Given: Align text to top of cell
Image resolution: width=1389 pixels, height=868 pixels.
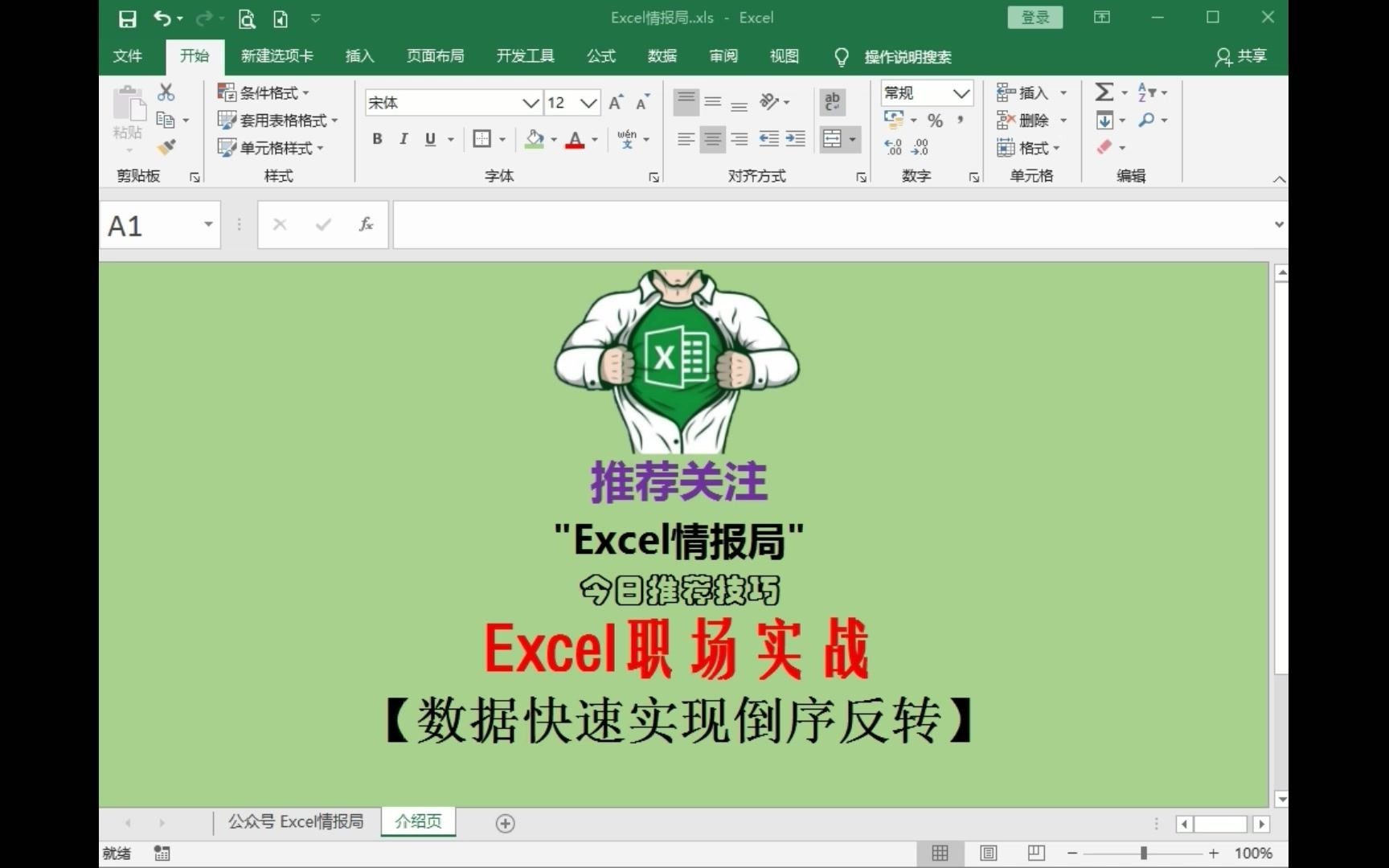Looking at the screenshot, I should pyautogui.click(x=686, y=101).
